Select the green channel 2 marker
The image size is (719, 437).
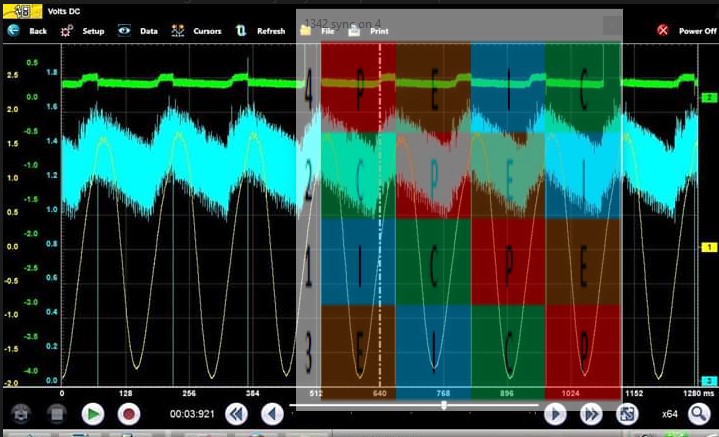708,98
